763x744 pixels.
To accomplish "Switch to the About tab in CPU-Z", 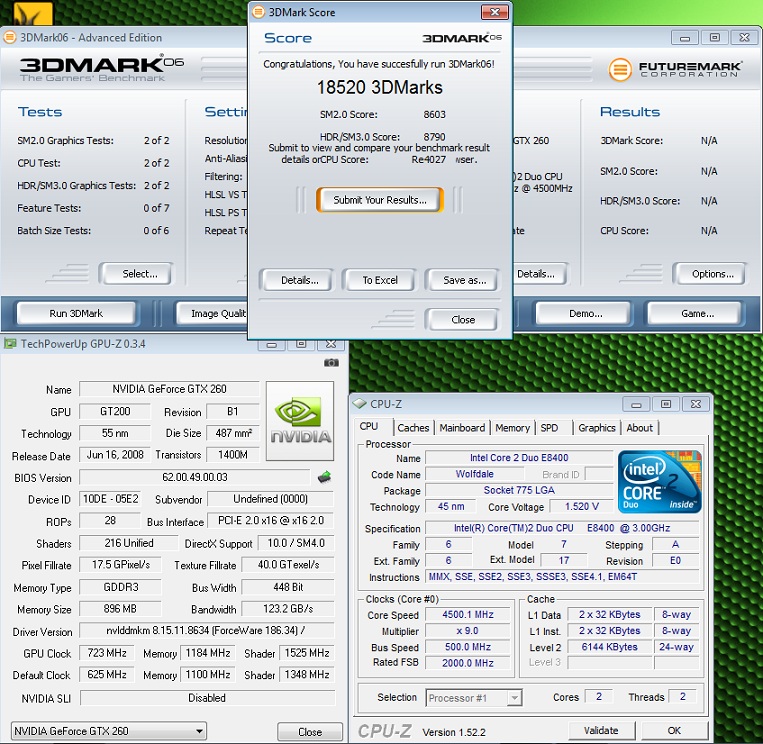I will point(639,428).
